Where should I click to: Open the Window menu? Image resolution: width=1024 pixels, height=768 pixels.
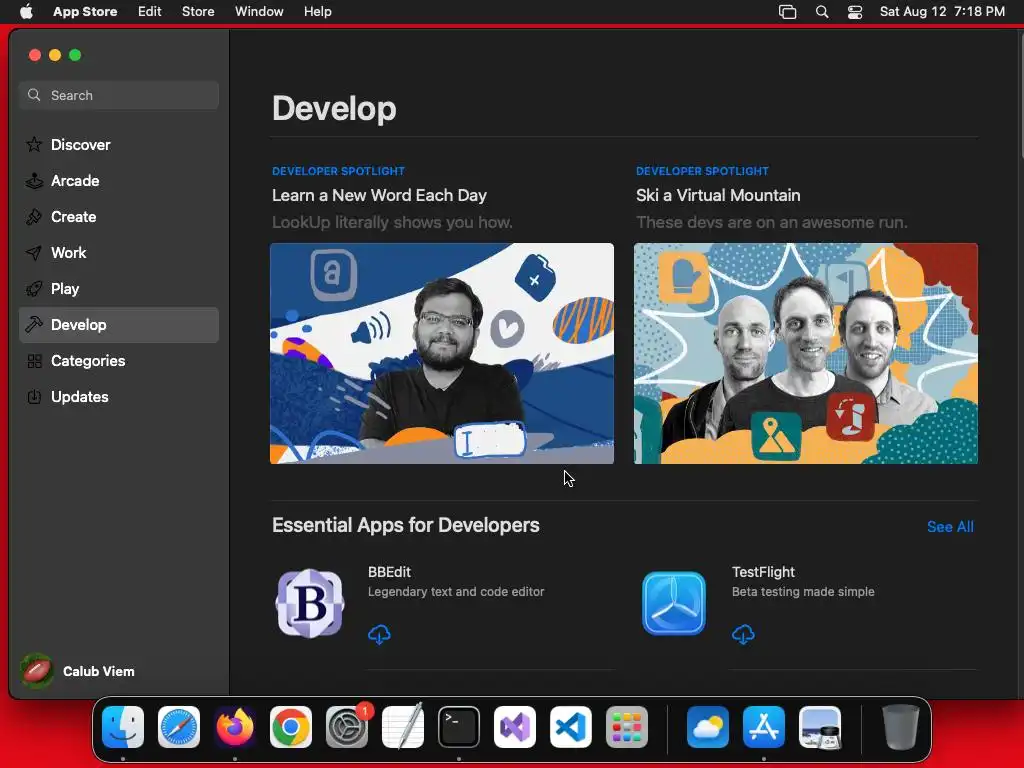coord(259,12)
